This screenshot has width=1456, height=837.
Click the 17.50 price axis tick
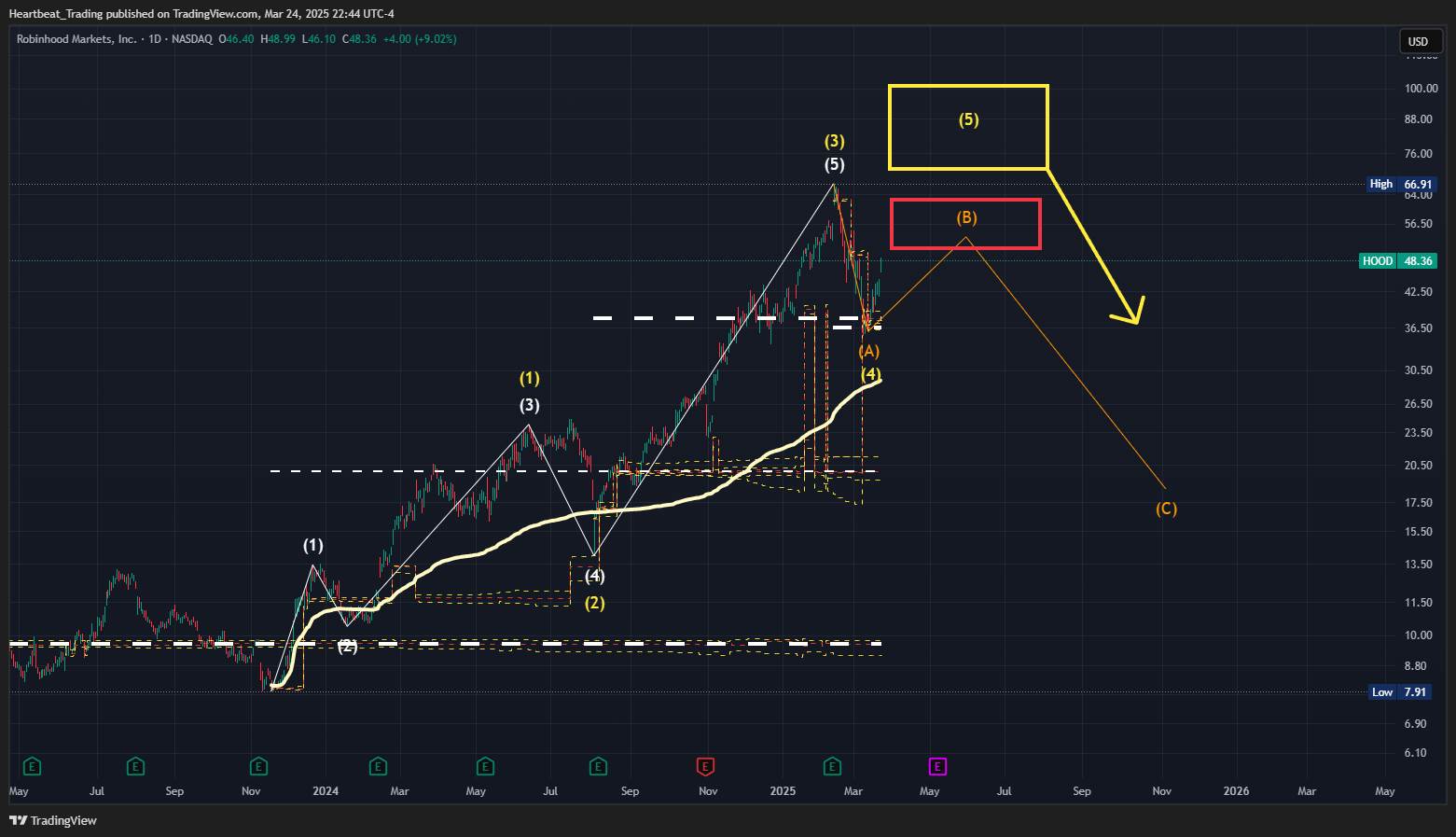click(x=1419, y=503)
